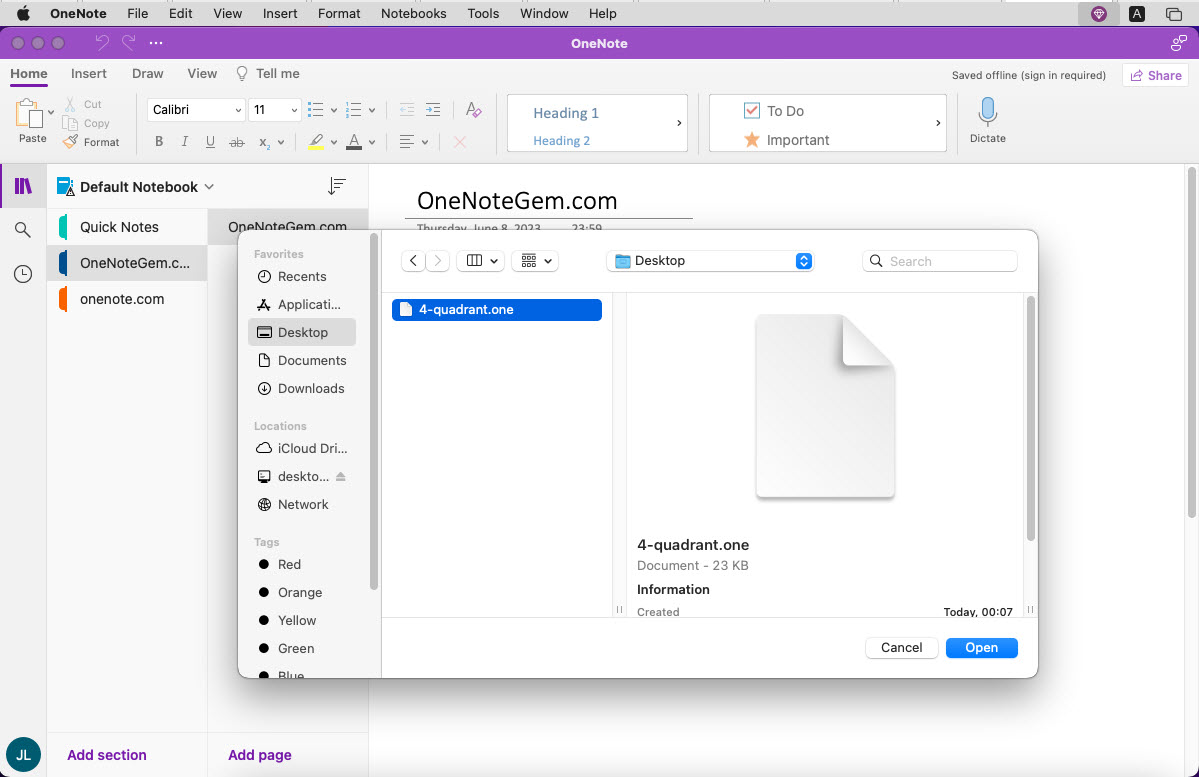Switch to the Insert tab
The image size is (1199, 777).
89,73
